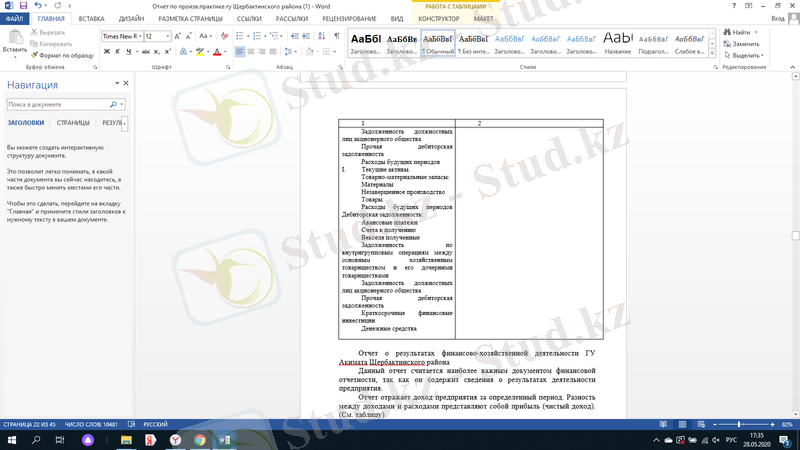Open text effects (glowing A) icon

(x=183, y=52)
